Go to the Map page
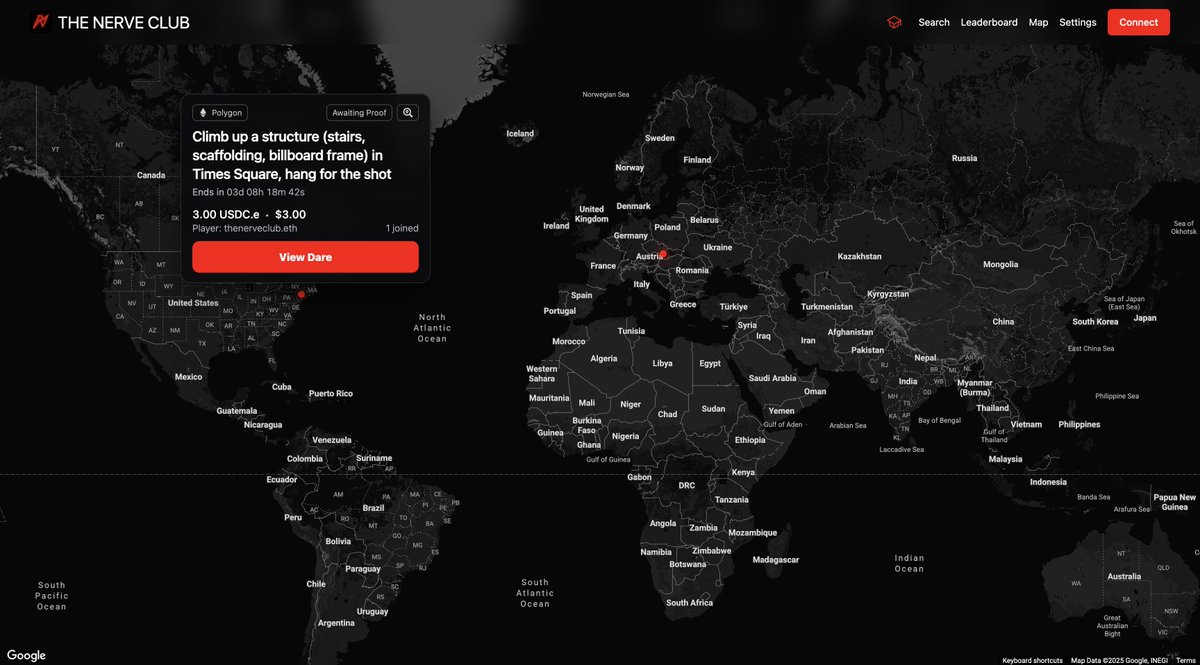 tap(1038, 22)
